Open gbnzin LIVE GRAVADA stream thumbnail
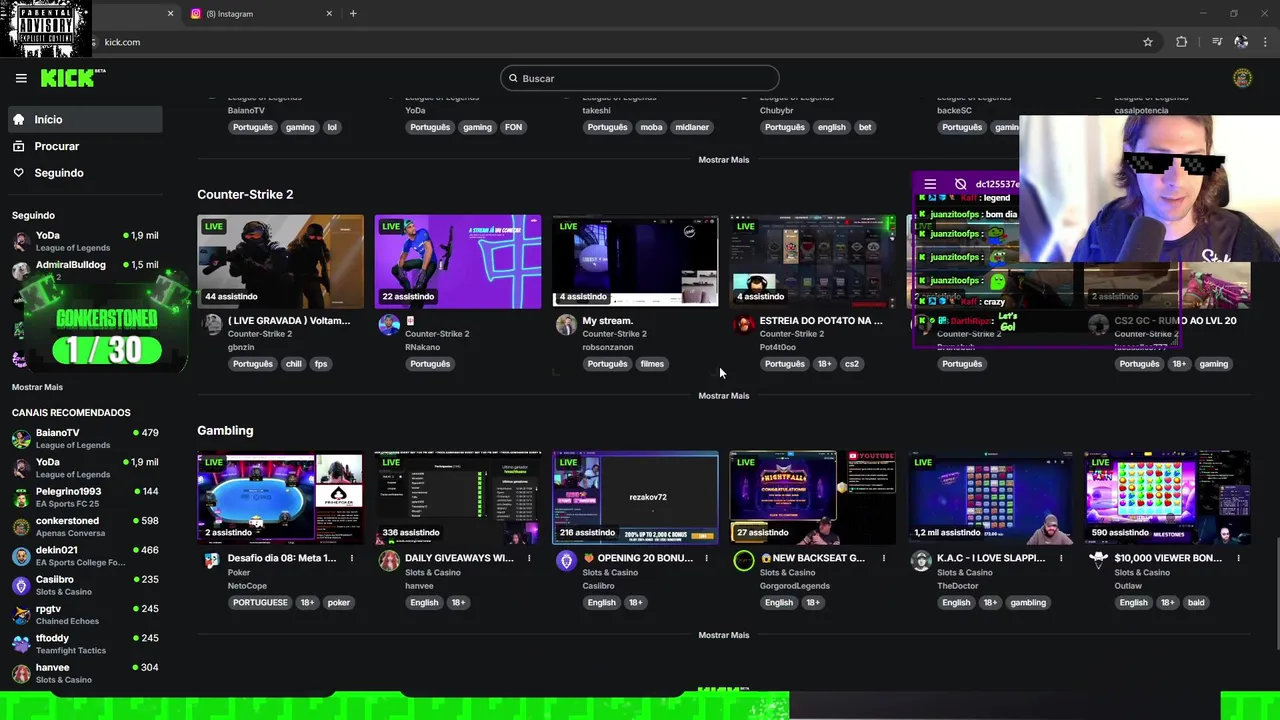Viewport: 1280px width, 720px height. (281, 261)
